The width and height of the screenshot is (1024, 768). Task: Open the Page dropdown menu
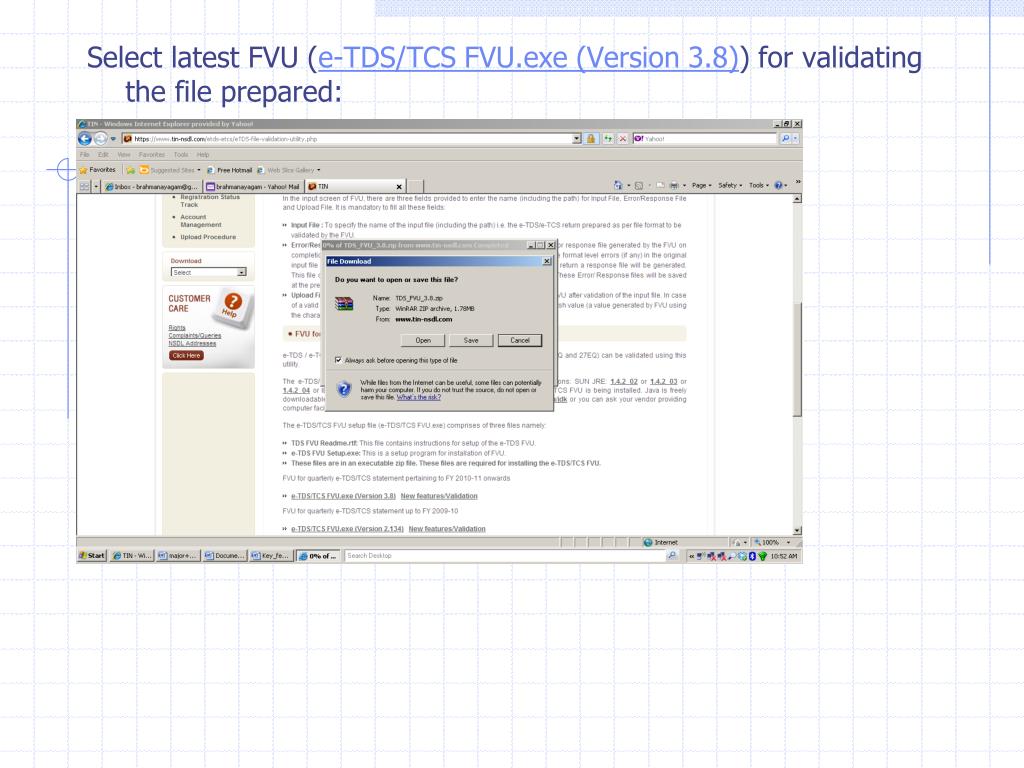[701, 185]
